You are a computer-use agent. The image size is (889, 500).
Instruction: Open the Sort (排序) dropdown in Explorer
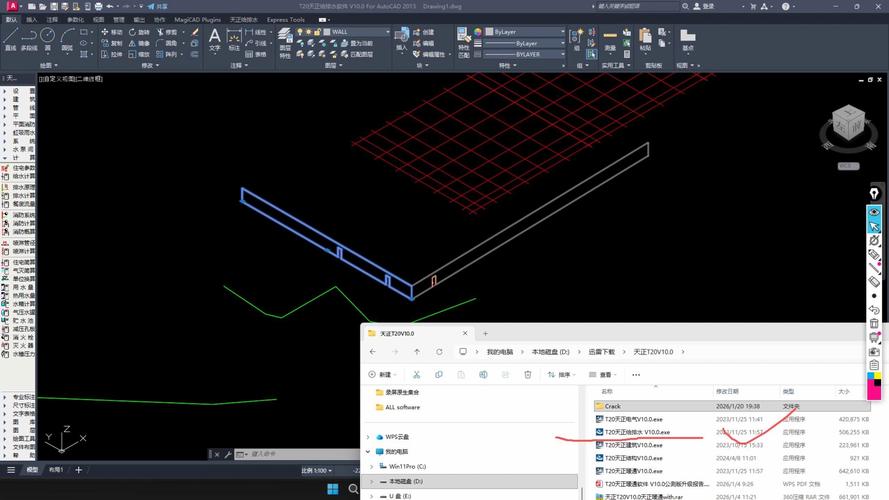[561, 375]
